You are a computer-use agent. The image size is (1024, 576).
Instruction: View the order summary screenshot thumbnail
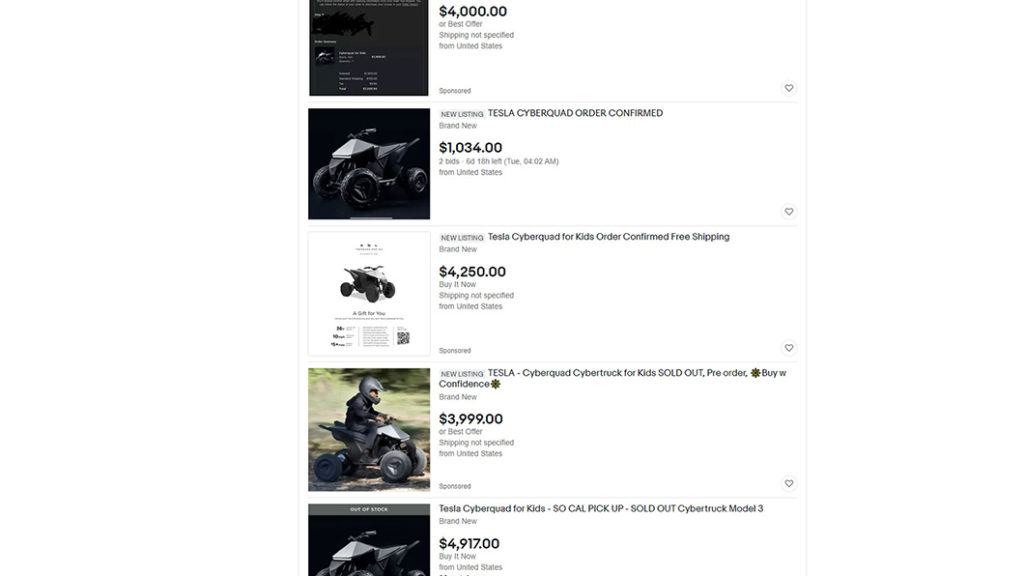[x=369, y=48]
